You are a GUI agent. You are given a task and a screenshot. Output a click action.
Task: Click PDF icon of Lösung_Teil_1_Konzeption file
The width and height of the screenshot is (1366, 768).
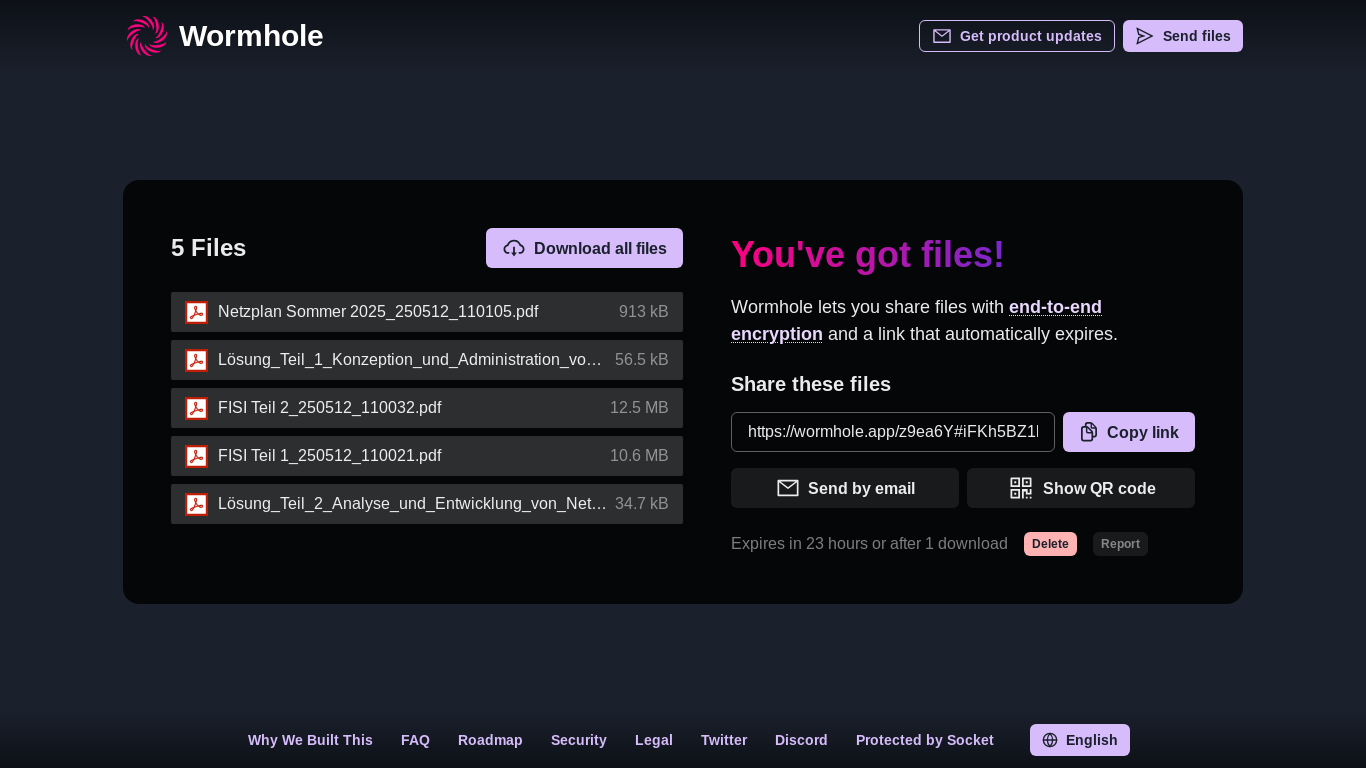click(197, 360)
